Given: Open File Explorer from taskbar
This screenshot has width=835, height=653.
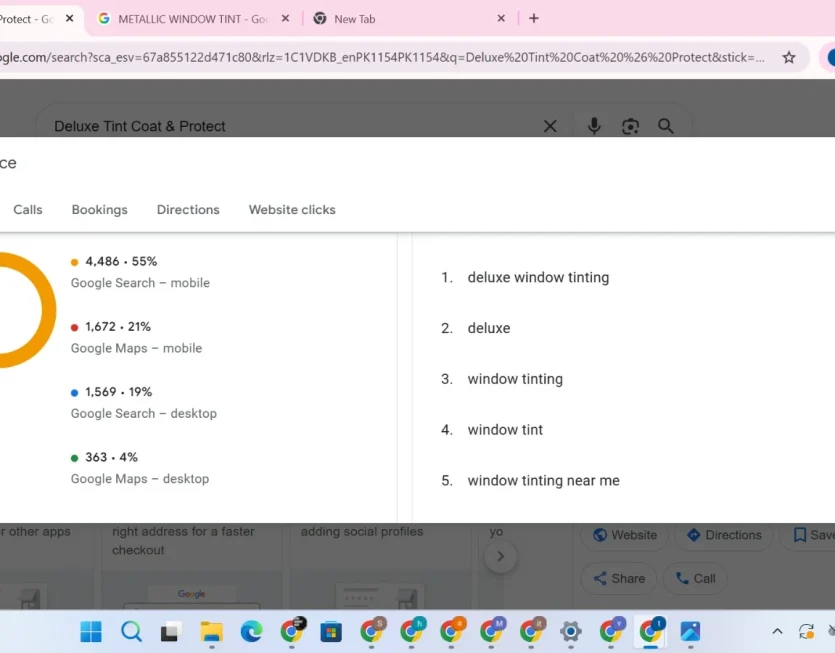Looking at the screenshot, I should point(211,632).
